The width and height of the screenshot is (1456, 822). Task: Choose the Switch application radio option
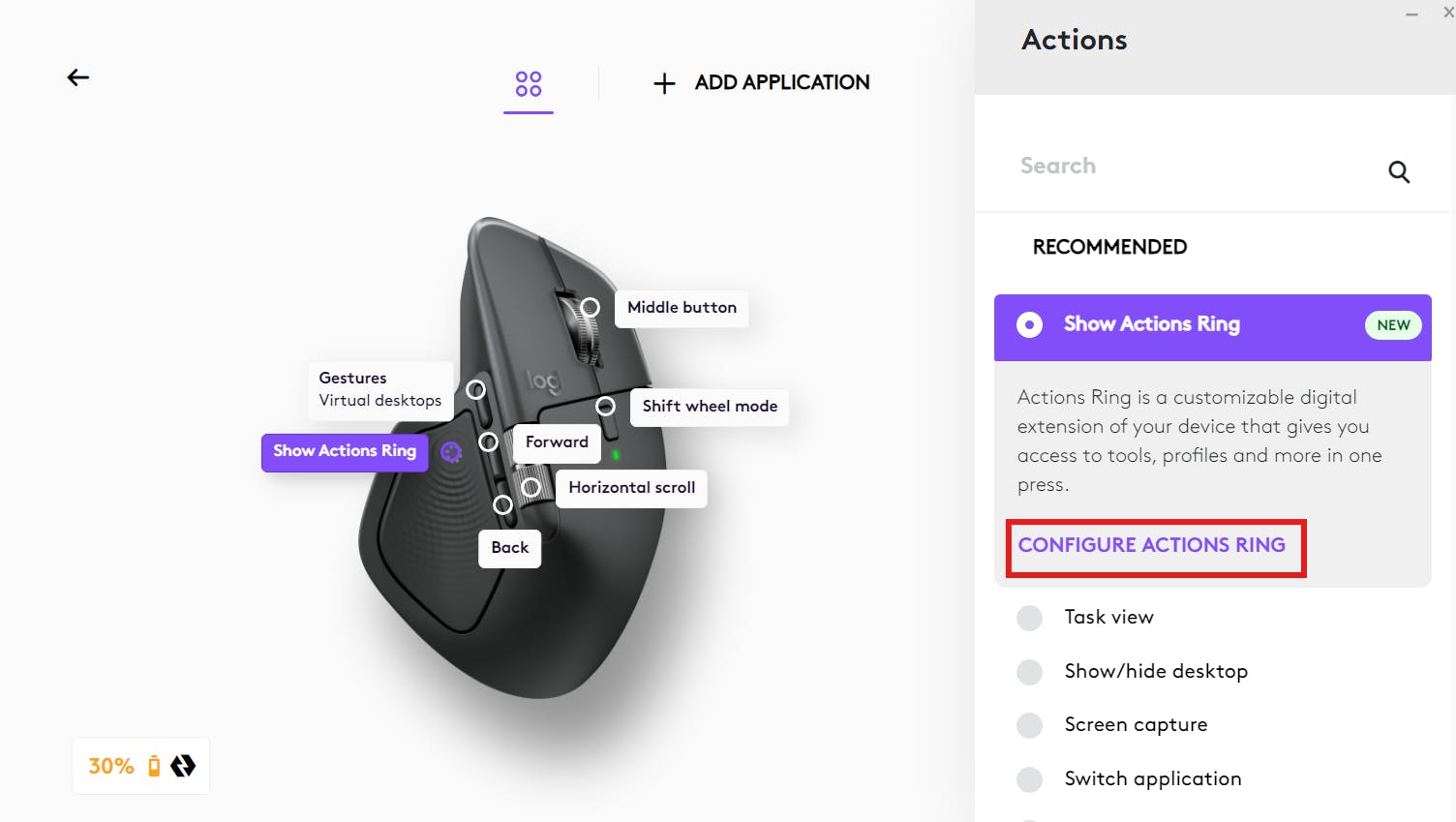coord(1030,779)
